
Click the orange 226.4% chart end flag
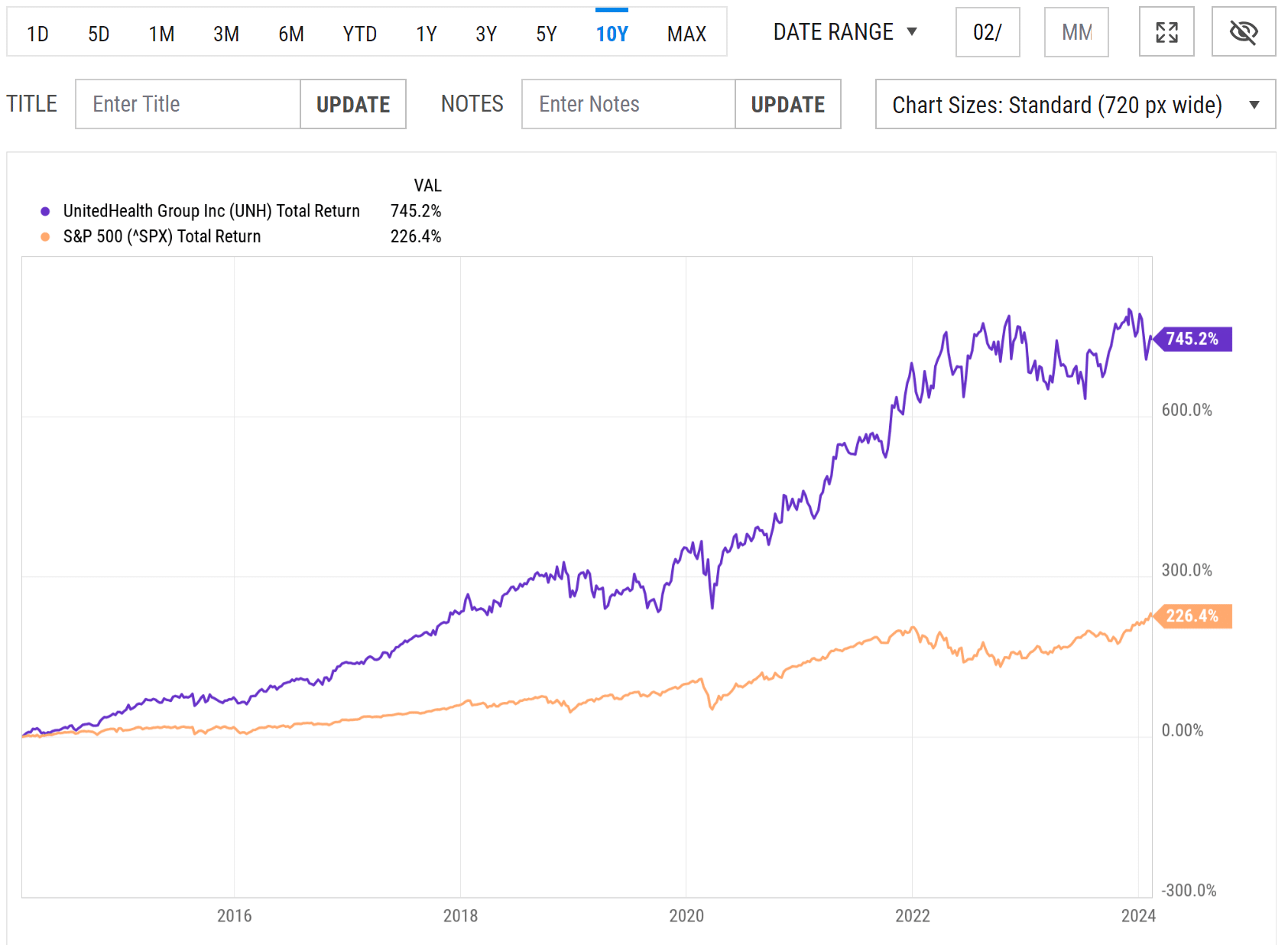click(x=1192, y=616)
